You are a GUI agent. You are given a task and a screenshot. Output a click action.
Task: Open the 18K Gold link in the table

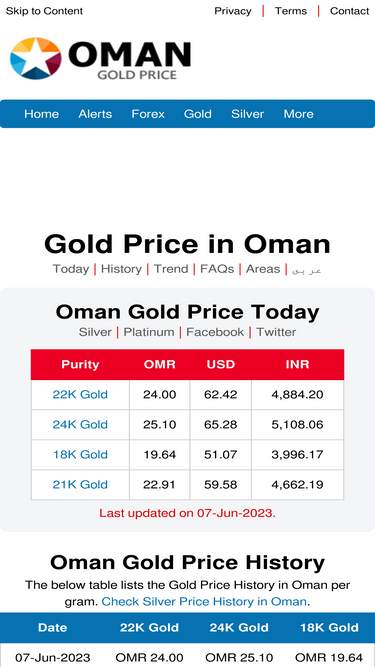[x=80, y=454]
